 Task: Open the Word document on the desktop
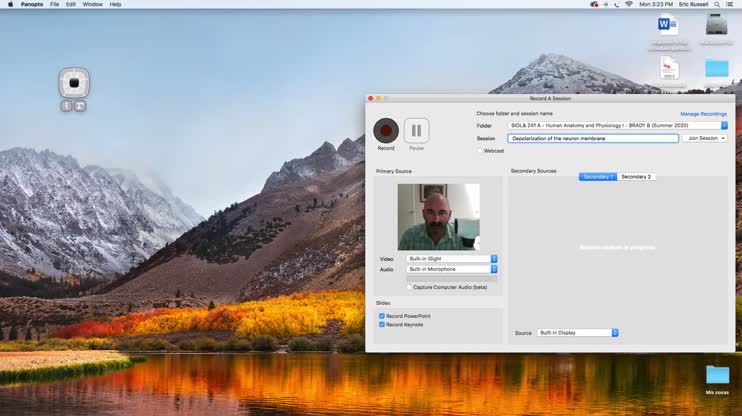click(x=667, y=26)
